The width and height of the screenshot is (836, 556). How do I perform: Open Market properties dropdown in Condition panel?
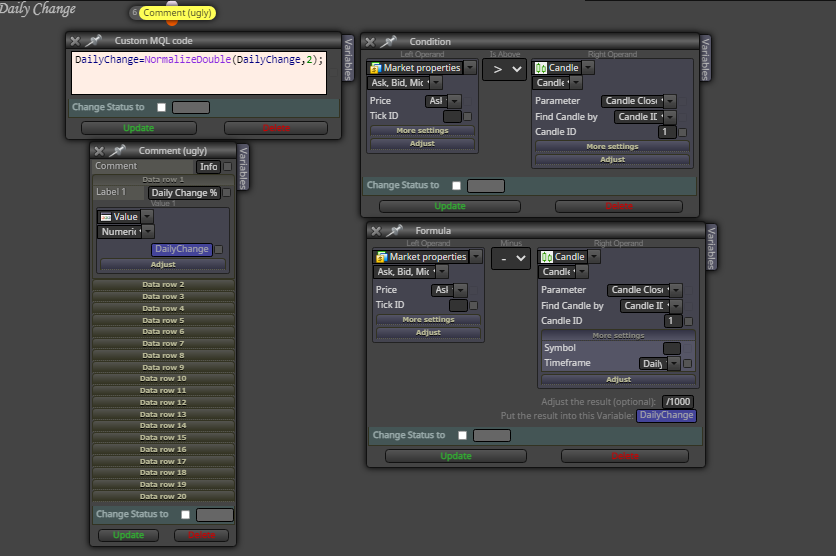(x=470, y=68)
